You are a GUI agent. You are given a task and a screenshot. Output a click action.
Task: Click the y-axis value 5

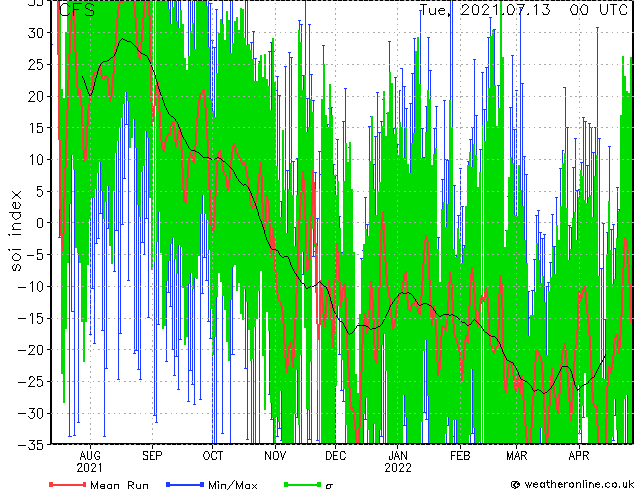41,191
